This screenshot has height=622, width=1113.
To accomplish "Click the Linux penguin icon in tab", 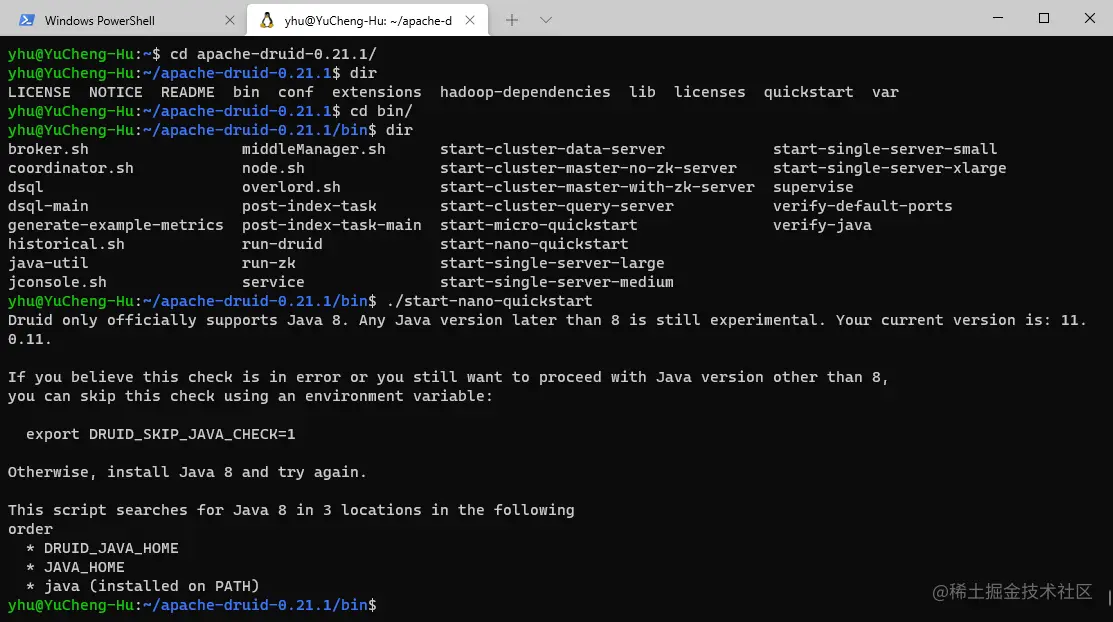I will 267,20.
